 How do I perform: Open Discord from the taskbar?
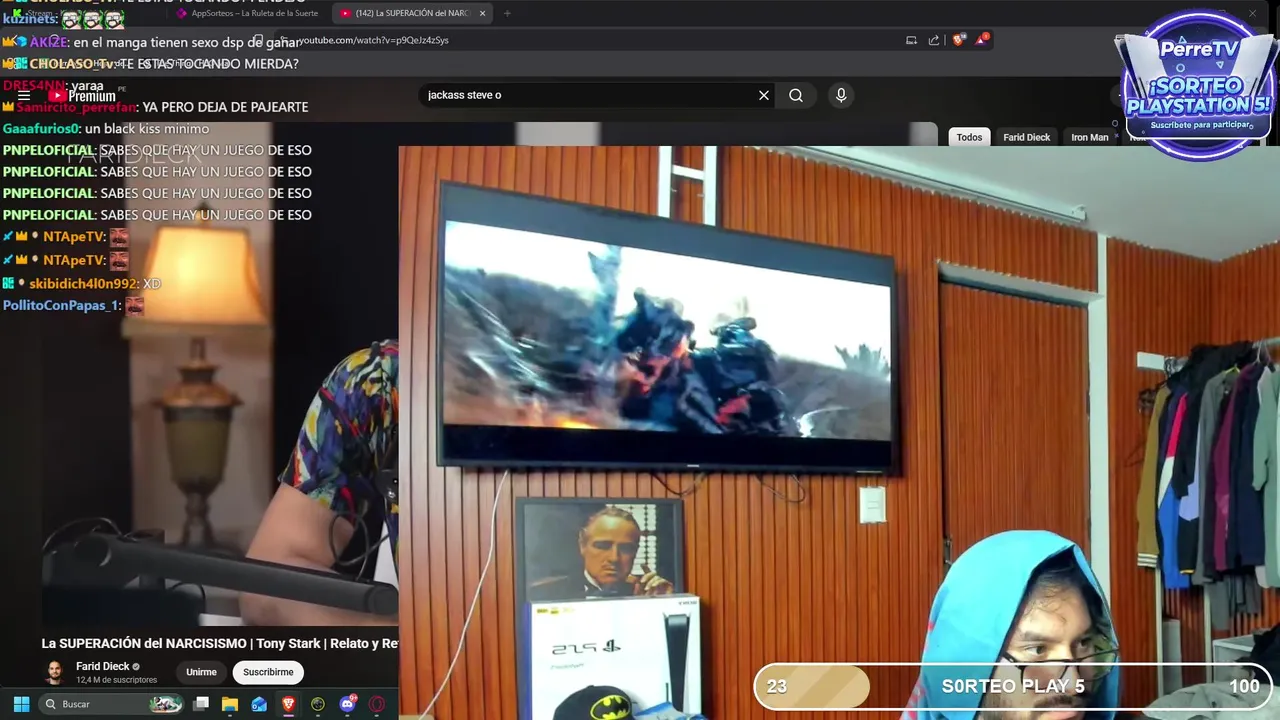[x=347, y=704]
